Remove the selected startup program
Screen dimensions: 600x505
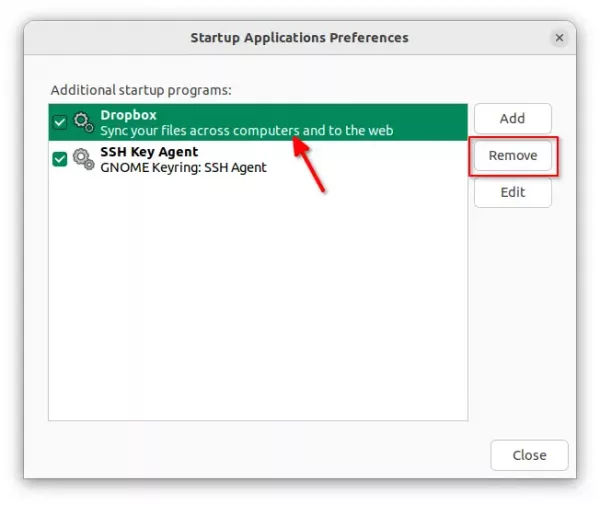pyautogui.click(x=513, y=155)
